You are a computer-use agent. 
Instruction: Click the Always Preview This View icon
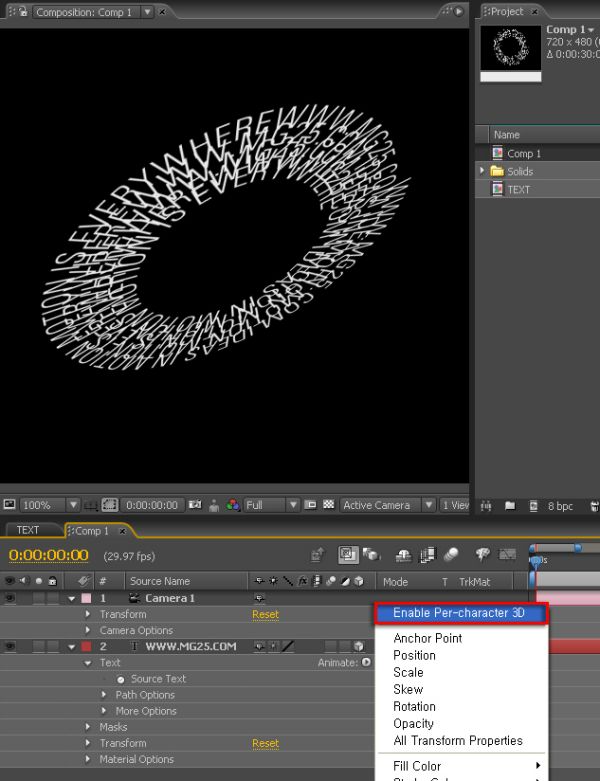click(9, 505)
